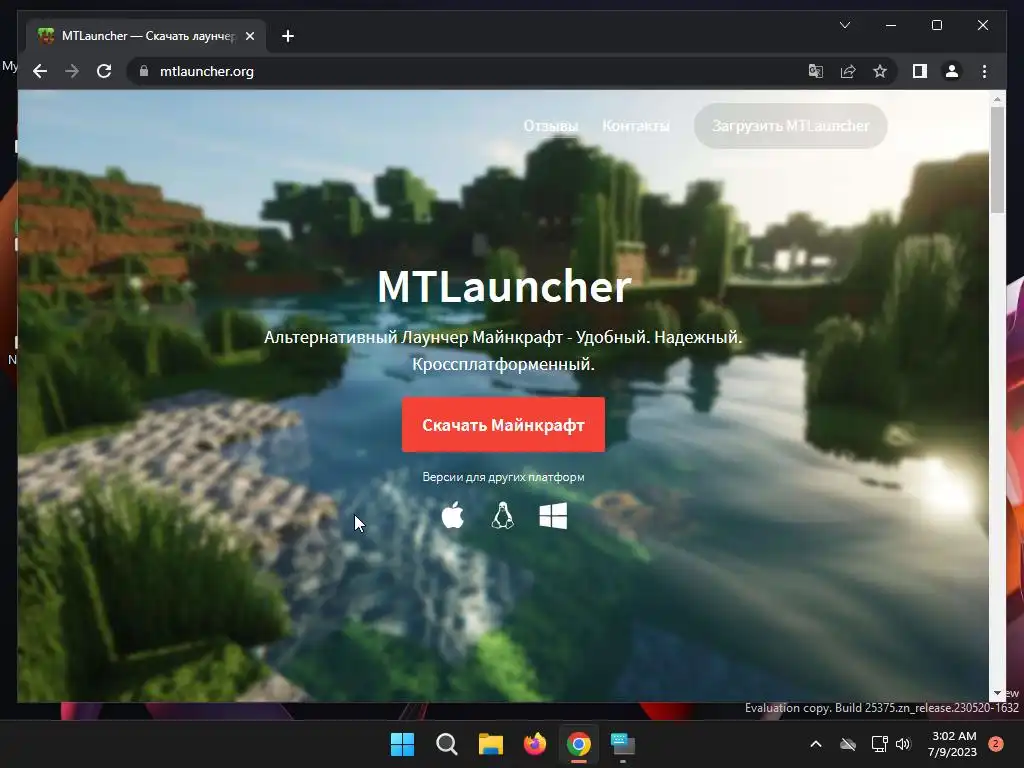Close the MTLauncher tab
This screenshot has height=768, width=1024.
click(x=249, y=36)
